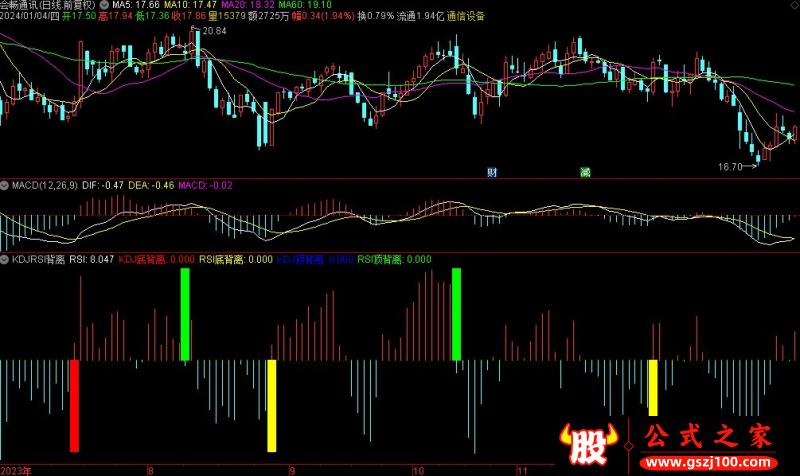Click the settings icon beside MACD(12,26,9)
Viewport: 800px width, 476px height.
(5, 185)
